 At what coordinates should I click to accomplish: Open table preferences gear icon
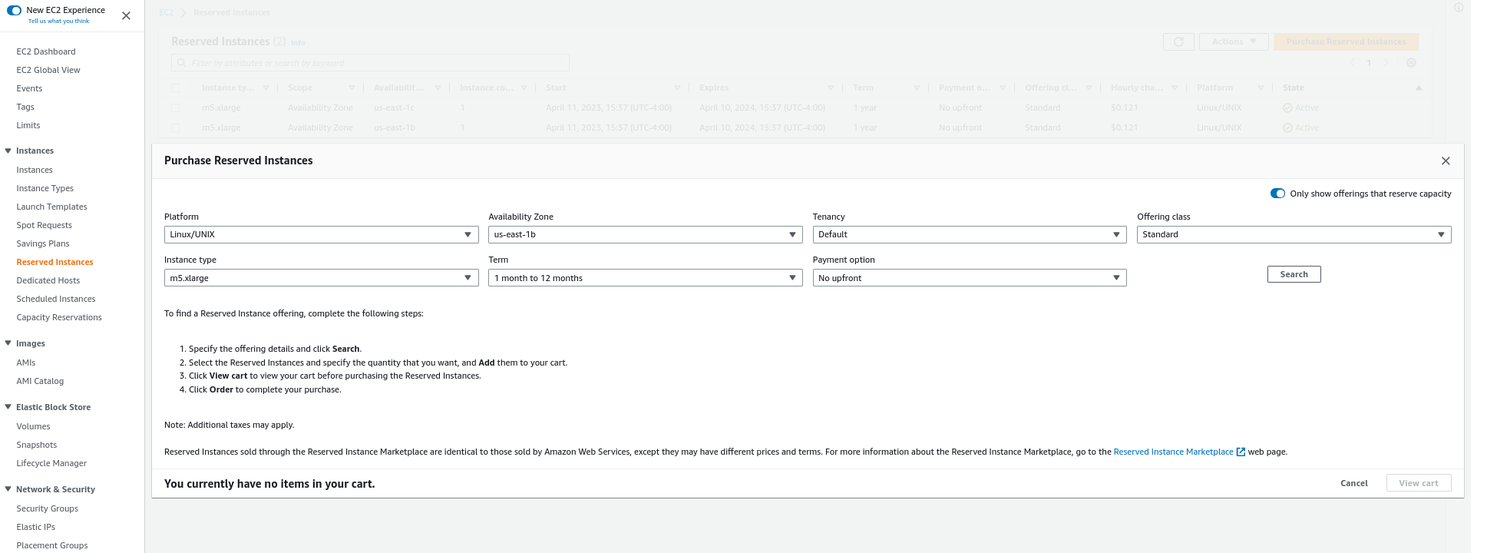click(1411, 63)
